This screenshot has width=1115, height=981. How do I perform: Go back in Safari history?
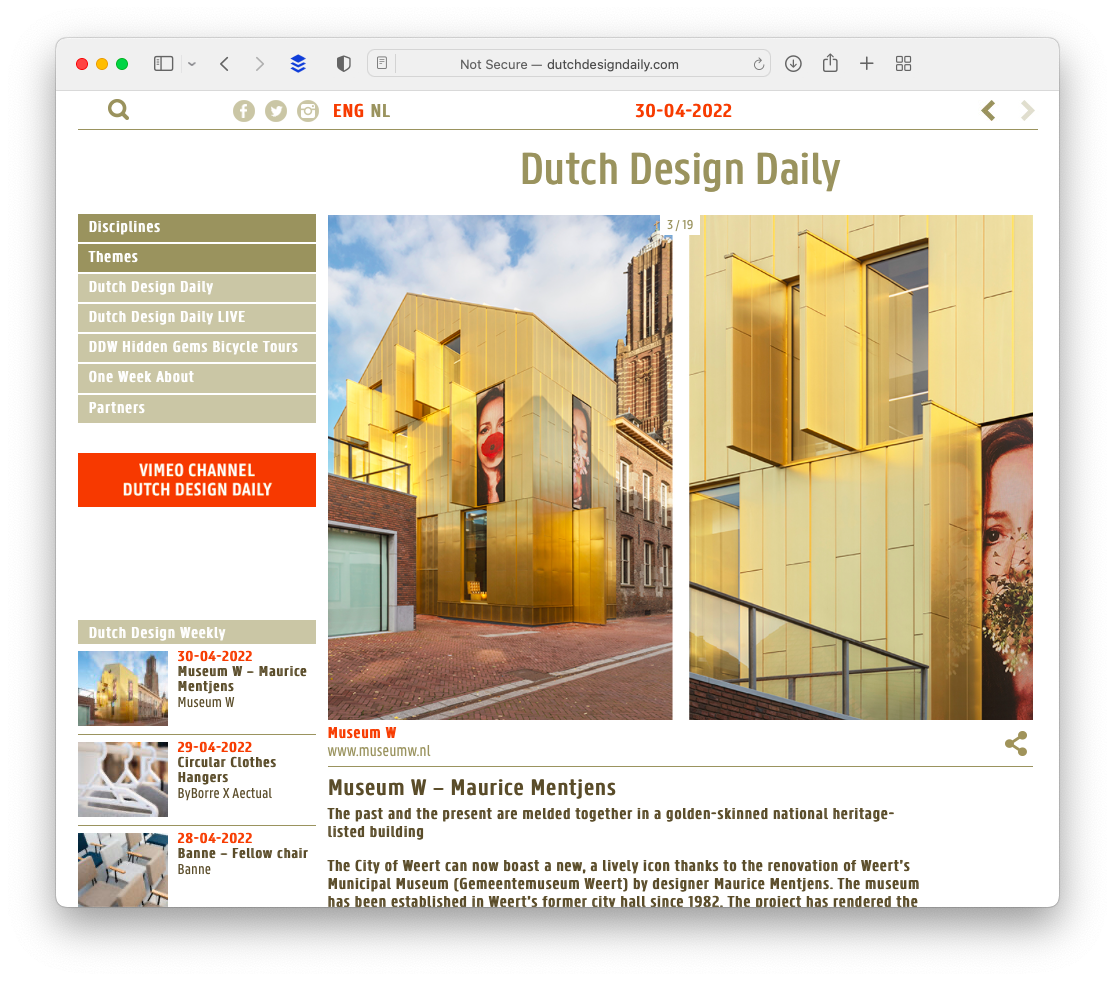[225, 64]
